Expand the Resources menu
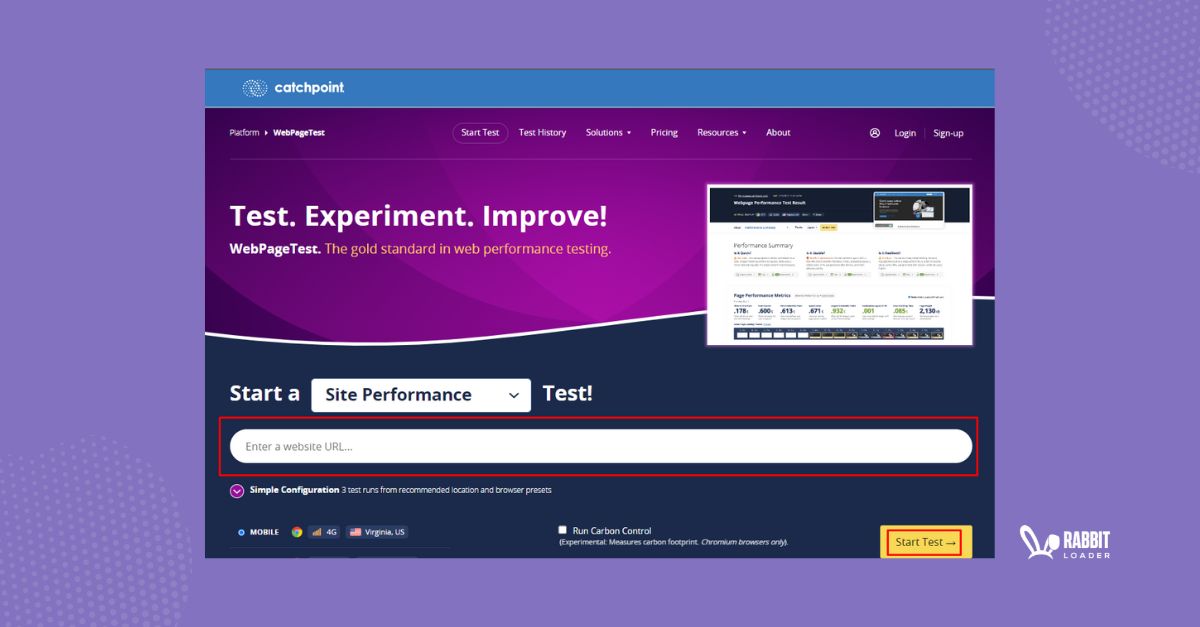Viewport: 1200px width, 627px height. coord(721,132)
